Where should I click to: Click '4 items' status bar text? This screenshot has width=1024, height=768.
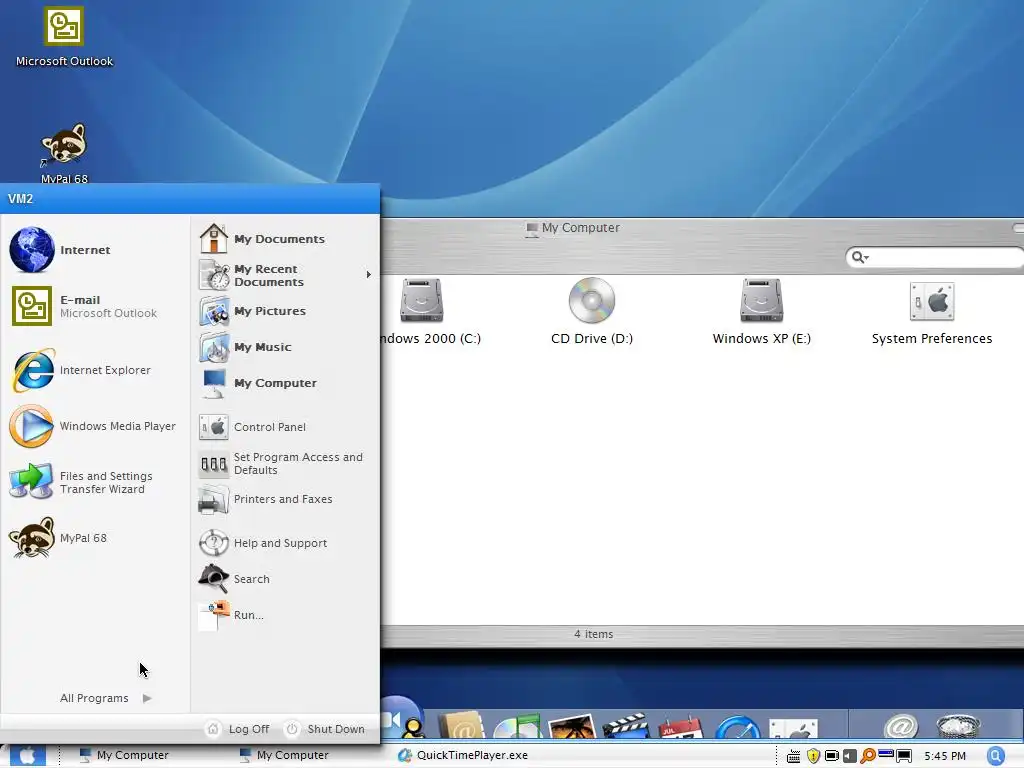[594, 634]
